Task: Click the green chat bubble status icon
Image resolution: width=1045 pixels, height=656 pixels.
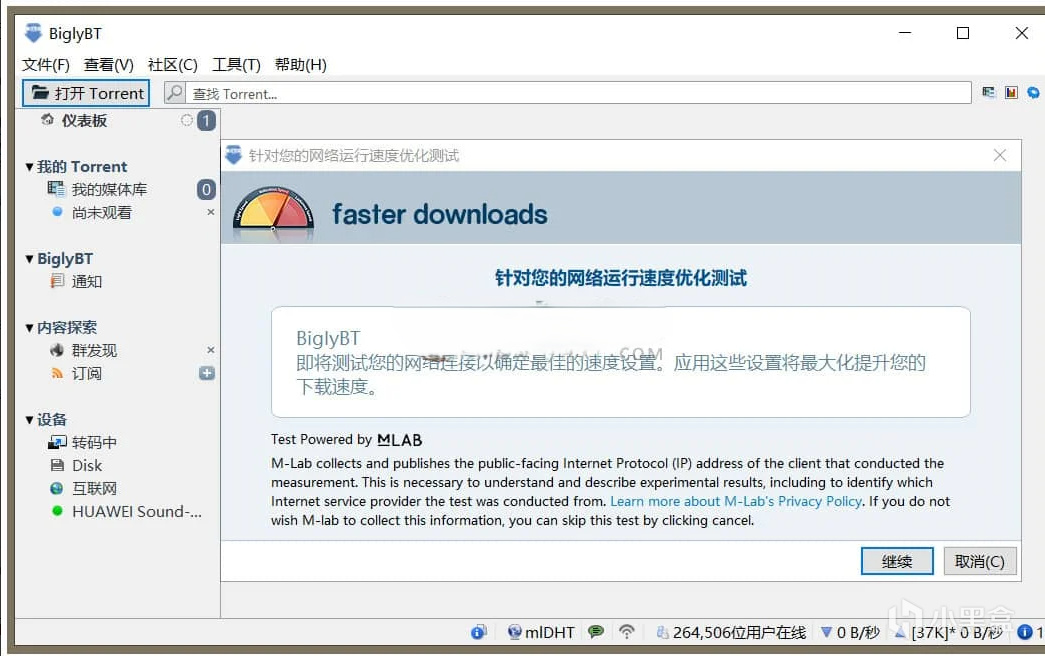Action: [596, 631]
